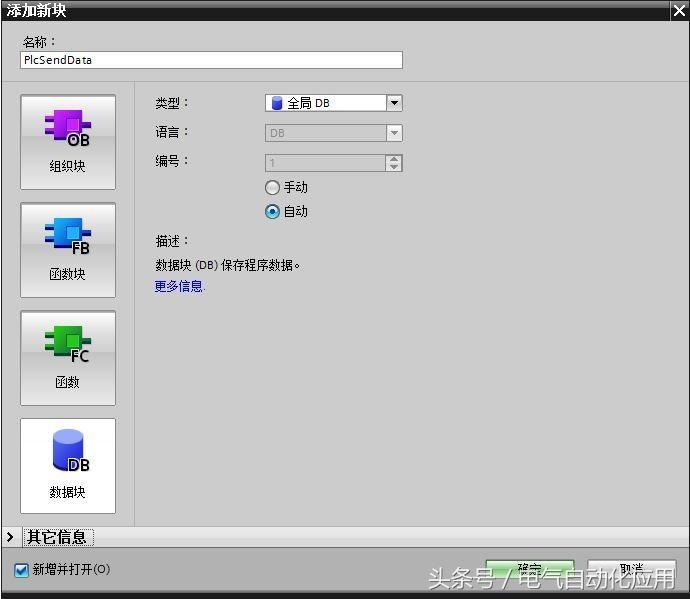
Task: Choose the 手动 manual numbering radio button
Action: pos(272,187)
